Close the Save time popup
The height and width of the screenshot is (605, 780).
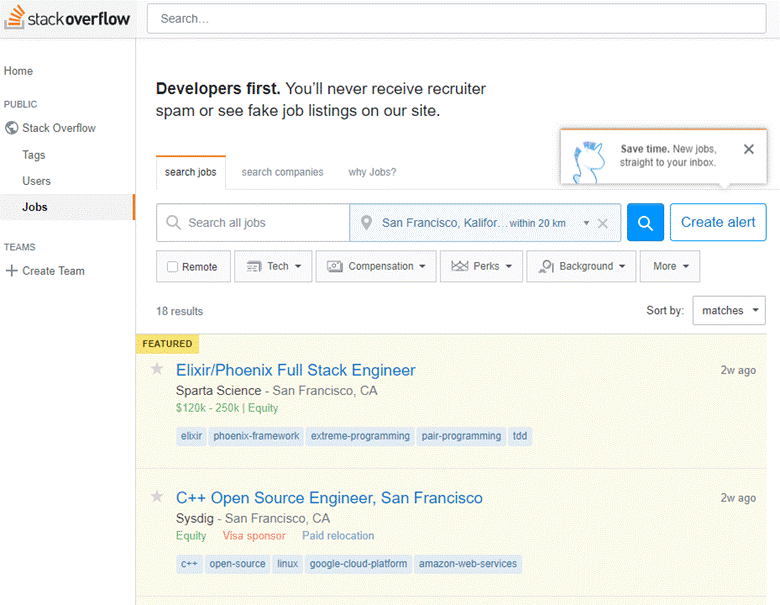[x=749, y=149]
